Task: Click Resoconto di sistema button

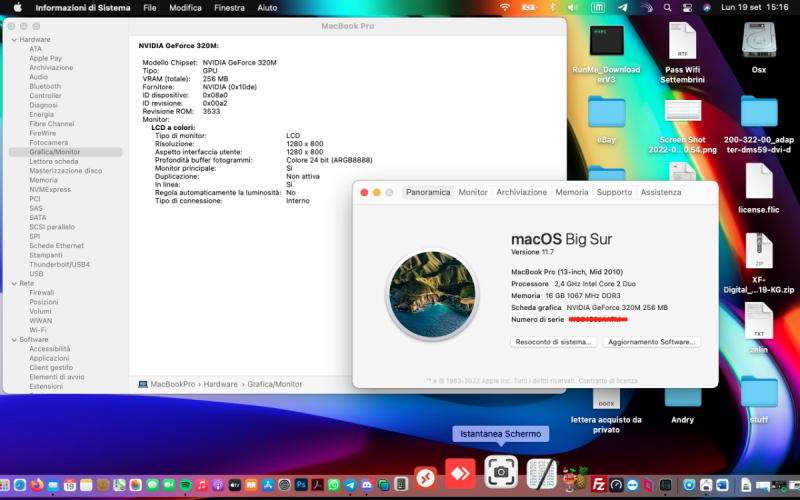Action: 553,342
